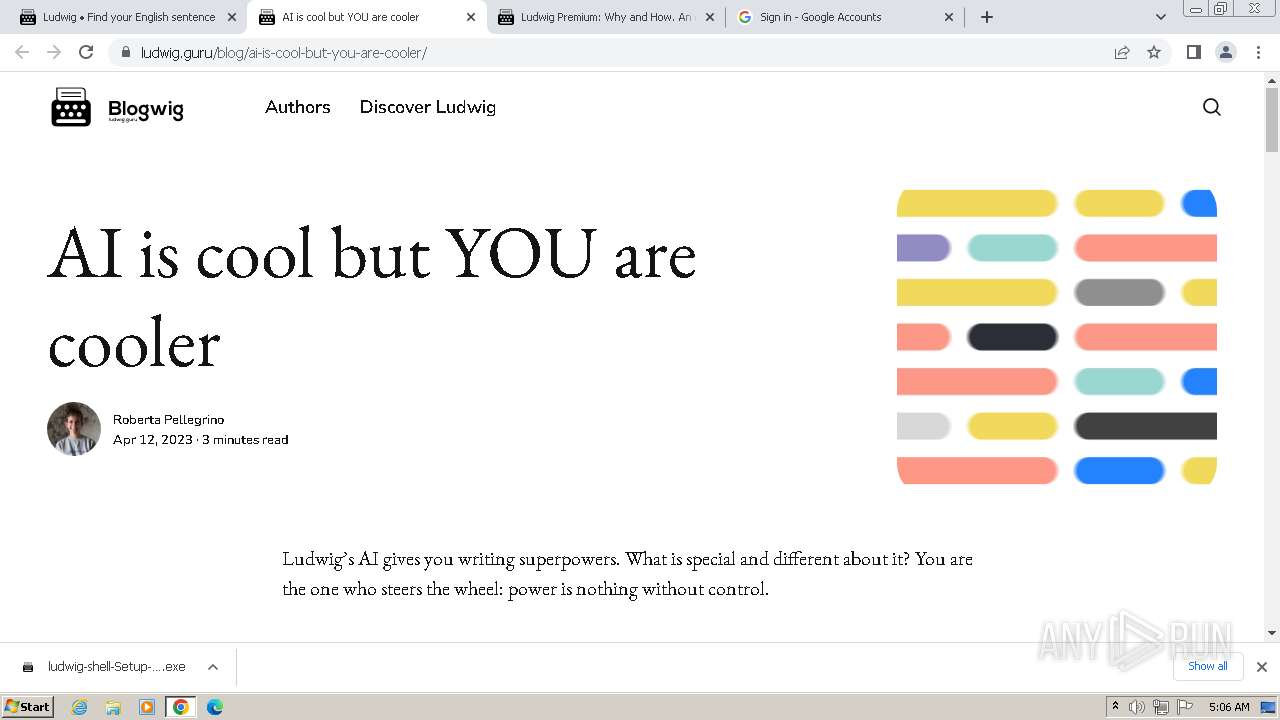Viewport: 1280px width, 720px height.
Task: Click the 'AI is cool but YOU are cooler' headline
Action: click(x=372, y=297)
